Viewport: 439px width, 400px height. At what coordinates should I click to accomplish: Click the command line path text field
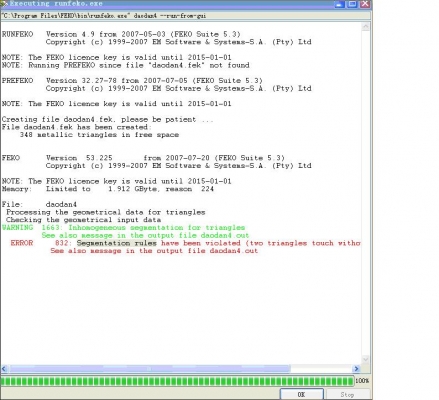point(185,16)
